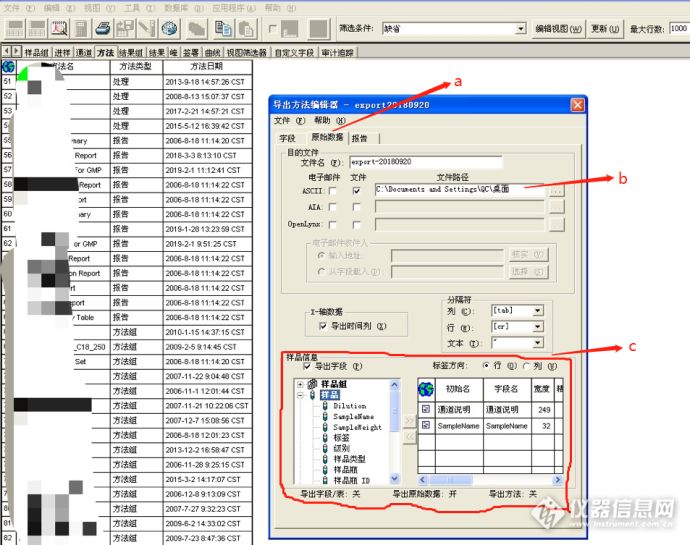Click the 文件名 input field

pyautogui.click(x=426, y=162)
